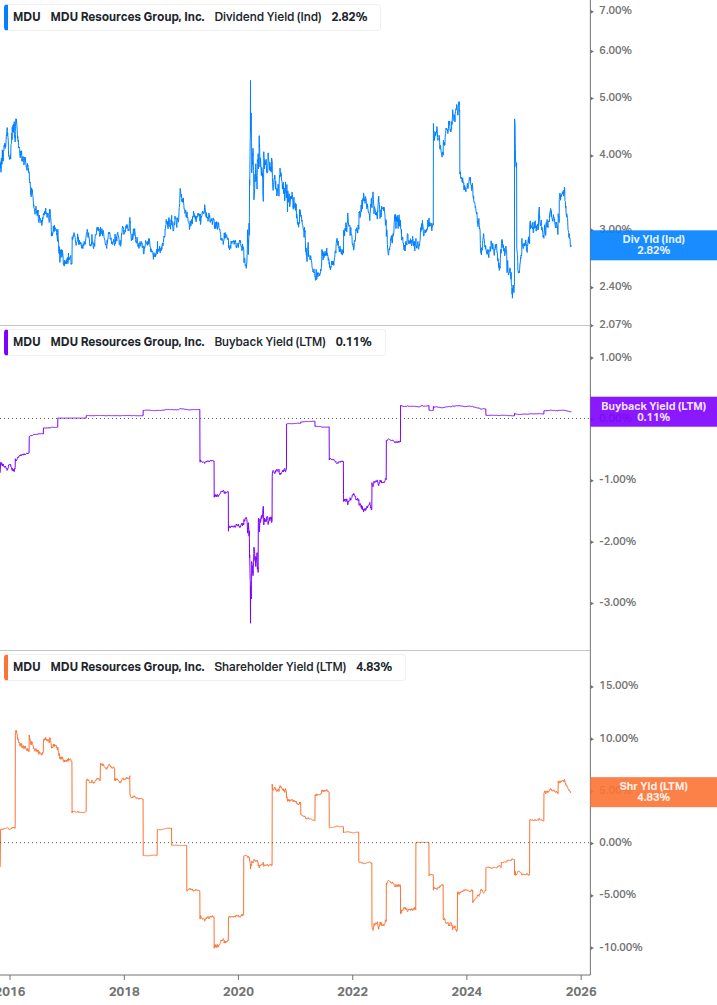Click the 15.00% axis label in shareholder chart
Viewport: 717px width, 1005px height.
click(618, 686)
